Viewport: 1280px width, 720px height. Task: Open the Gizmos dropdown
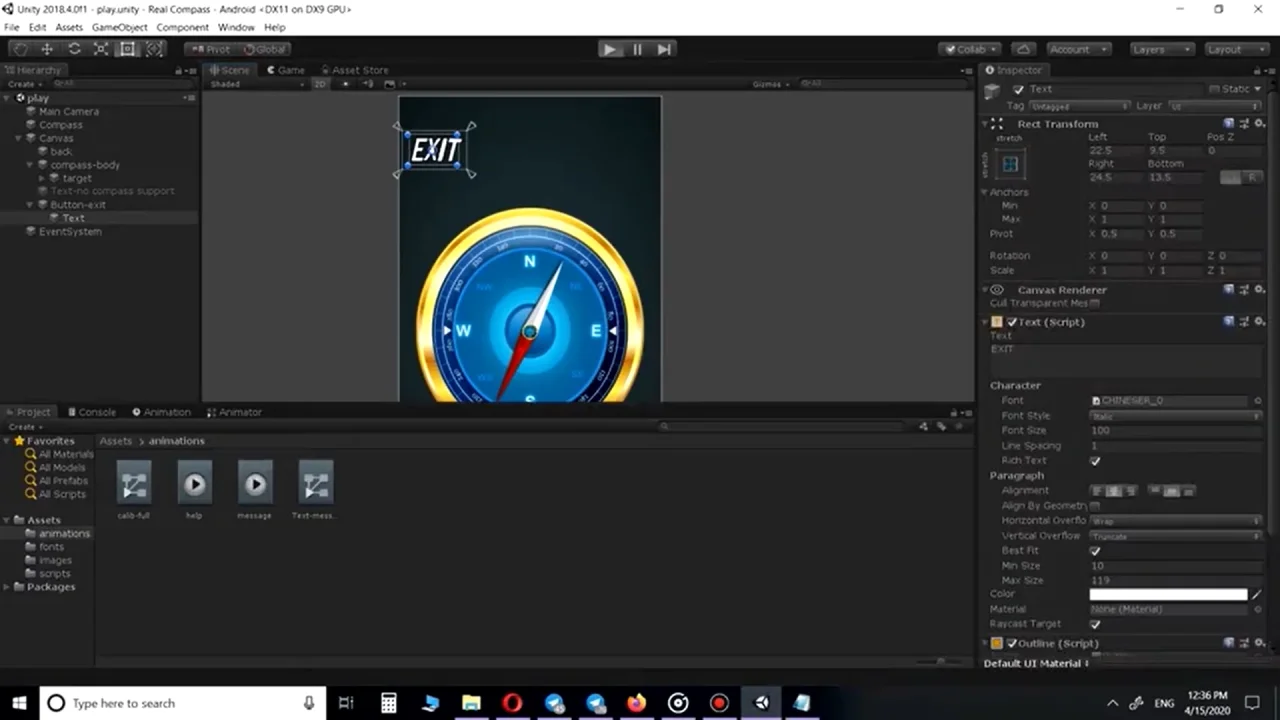click(x=771, y=84)
